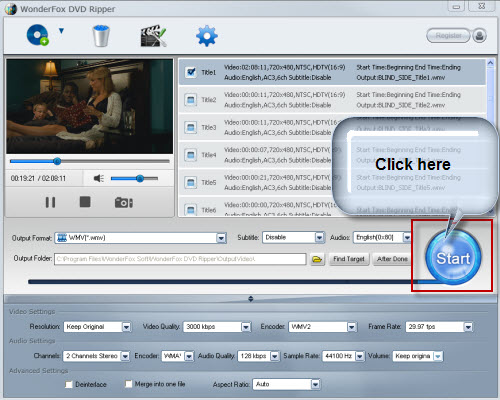
Task: Pause the video preview
Action: pos(50,202)
